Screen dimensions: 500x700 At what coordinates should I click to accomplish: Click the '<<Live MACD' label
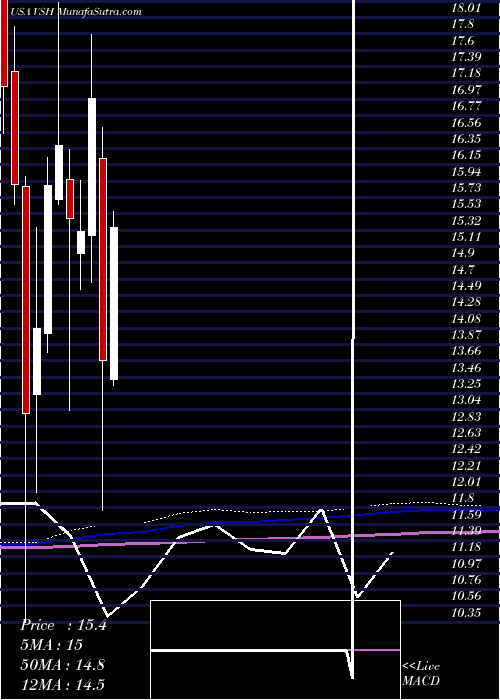[x=421, y=674]
